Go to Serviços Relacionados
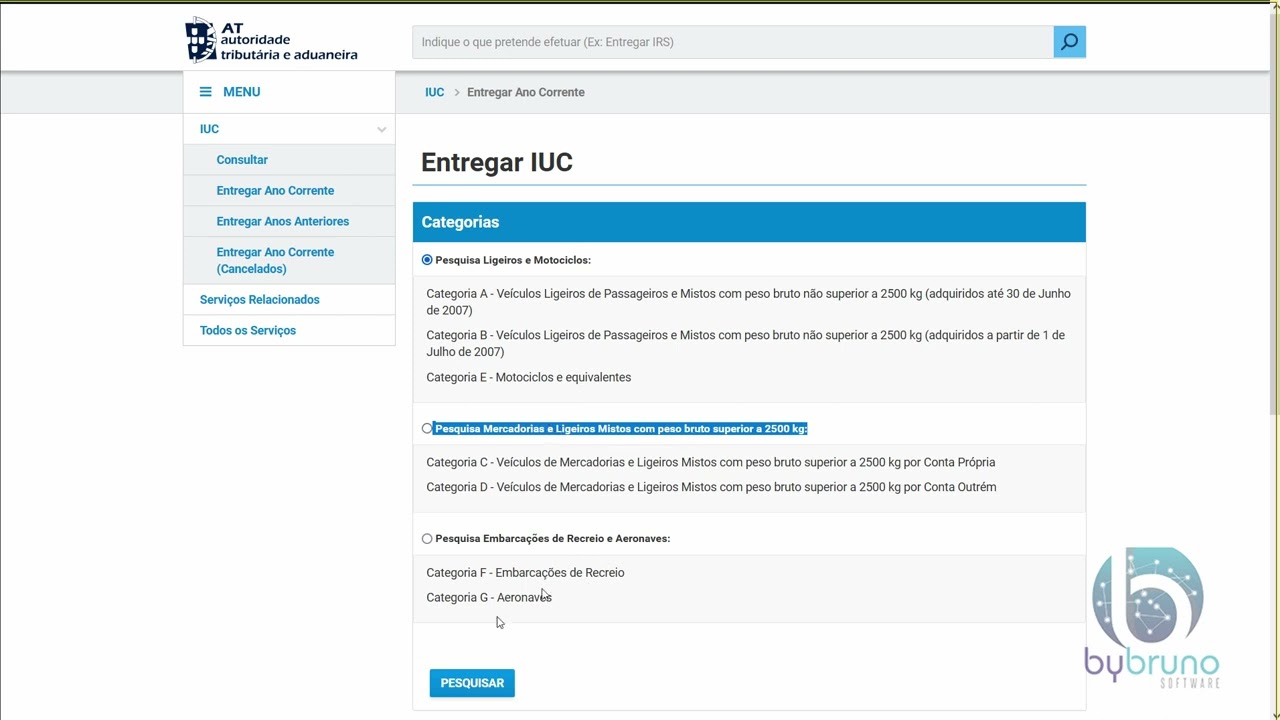 (x=260, y=300)
